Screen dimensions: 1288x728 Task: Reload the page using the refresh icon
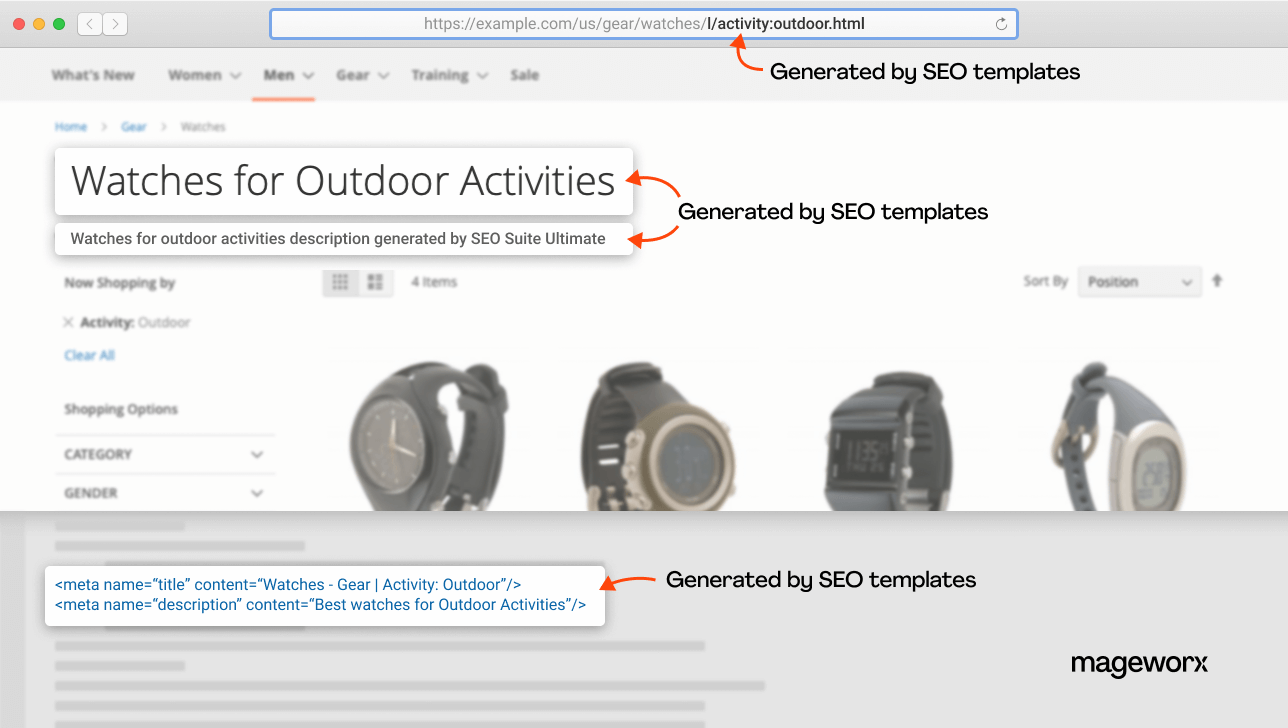click(1001, 23)
